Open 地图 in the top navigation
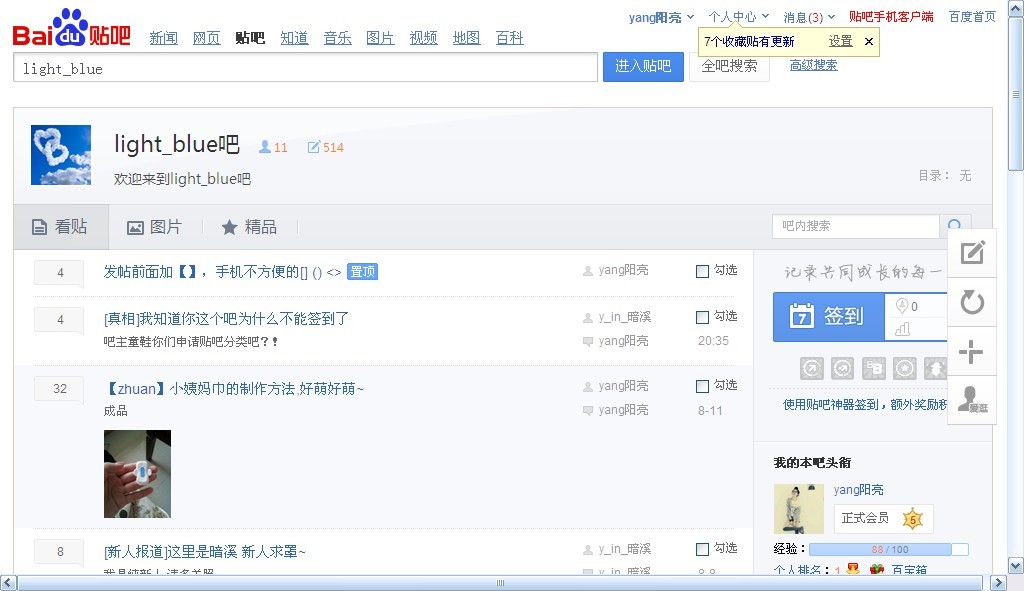The width and height of the screenshot is (1024, 591). [466, 38]
